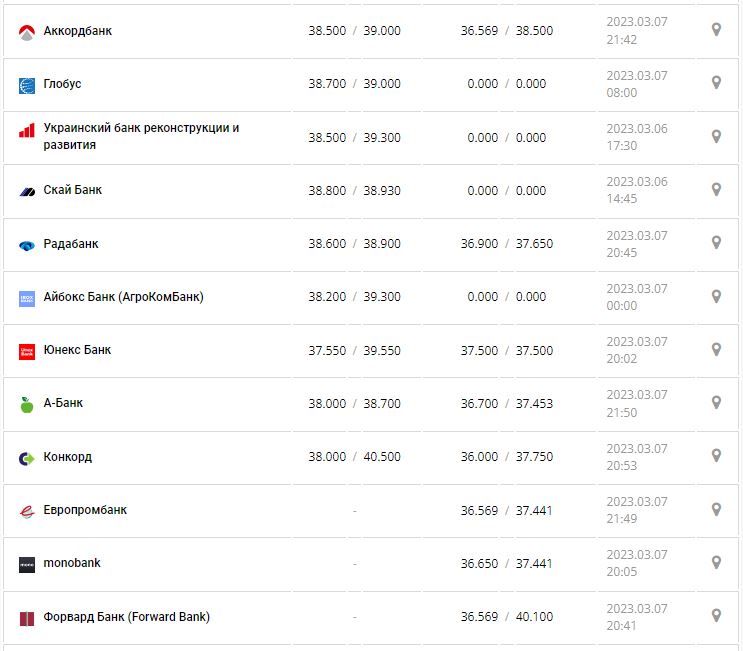Click the map pin for Аккордбанк
Image resolution: width=743 pixels, height=651 pixels.
coord(716,30)
